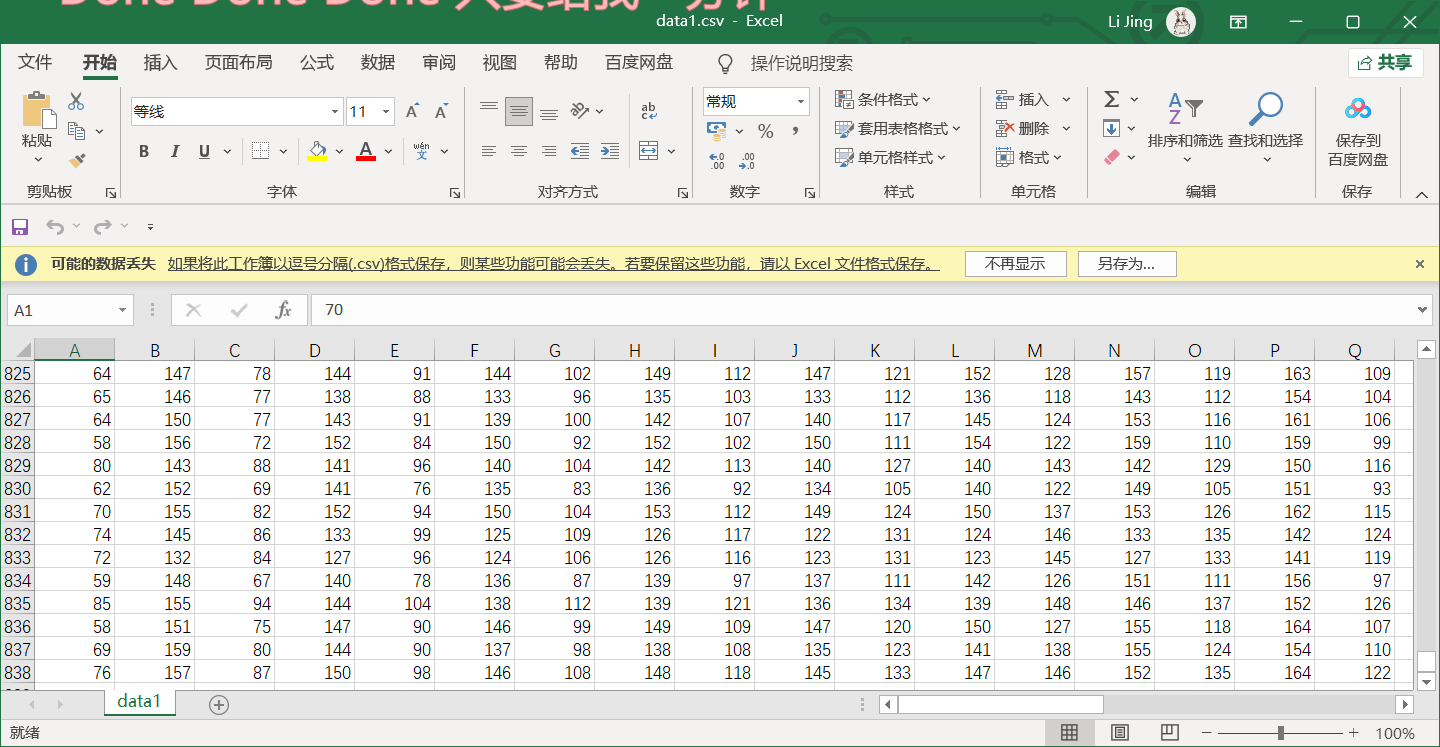Viewport: 1440px width, 747px height.
Task: Click the Increase Indent icon
Action: point(610,151)
